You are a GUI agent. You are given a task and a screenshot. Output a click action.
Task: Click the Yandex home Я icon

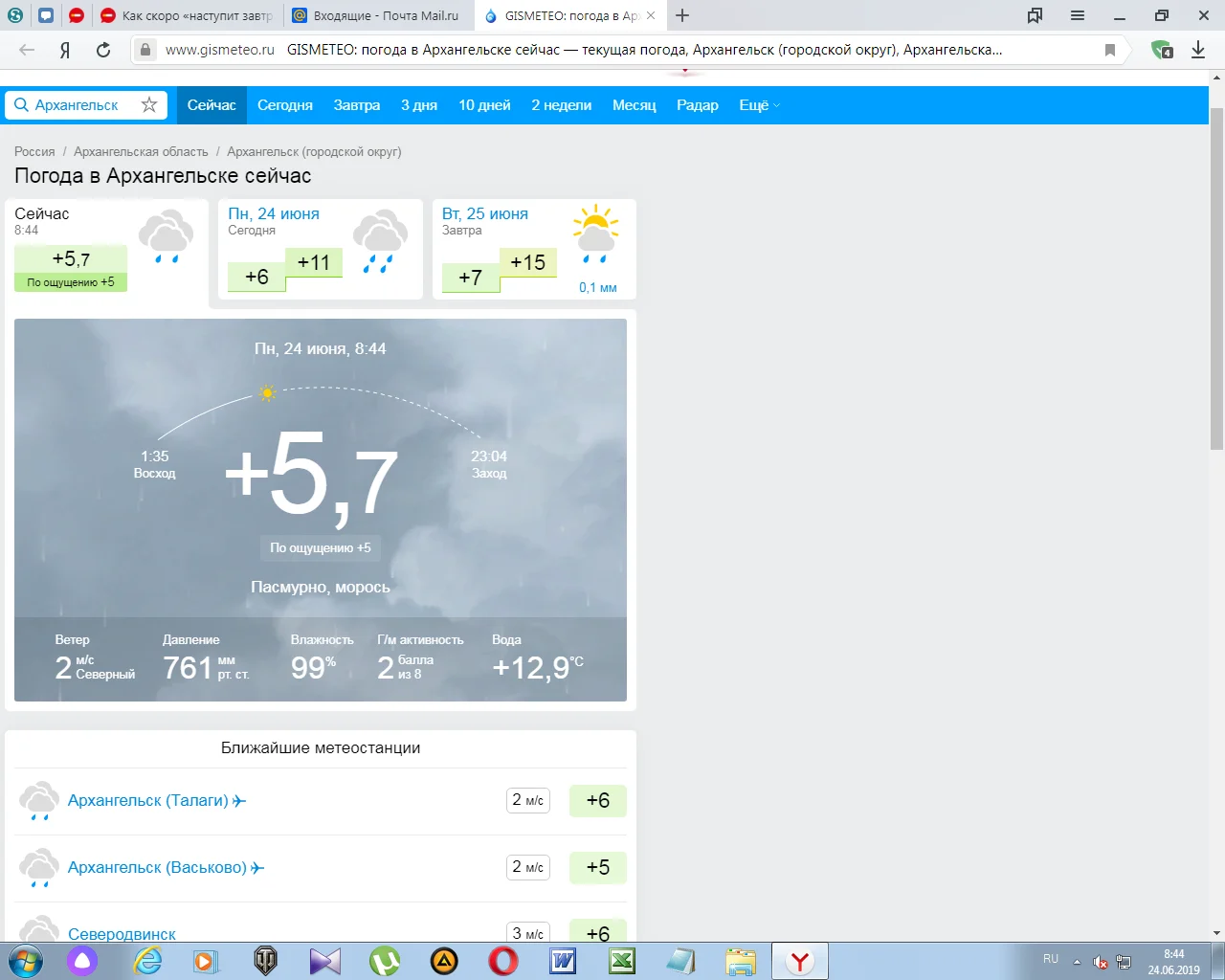65,50
